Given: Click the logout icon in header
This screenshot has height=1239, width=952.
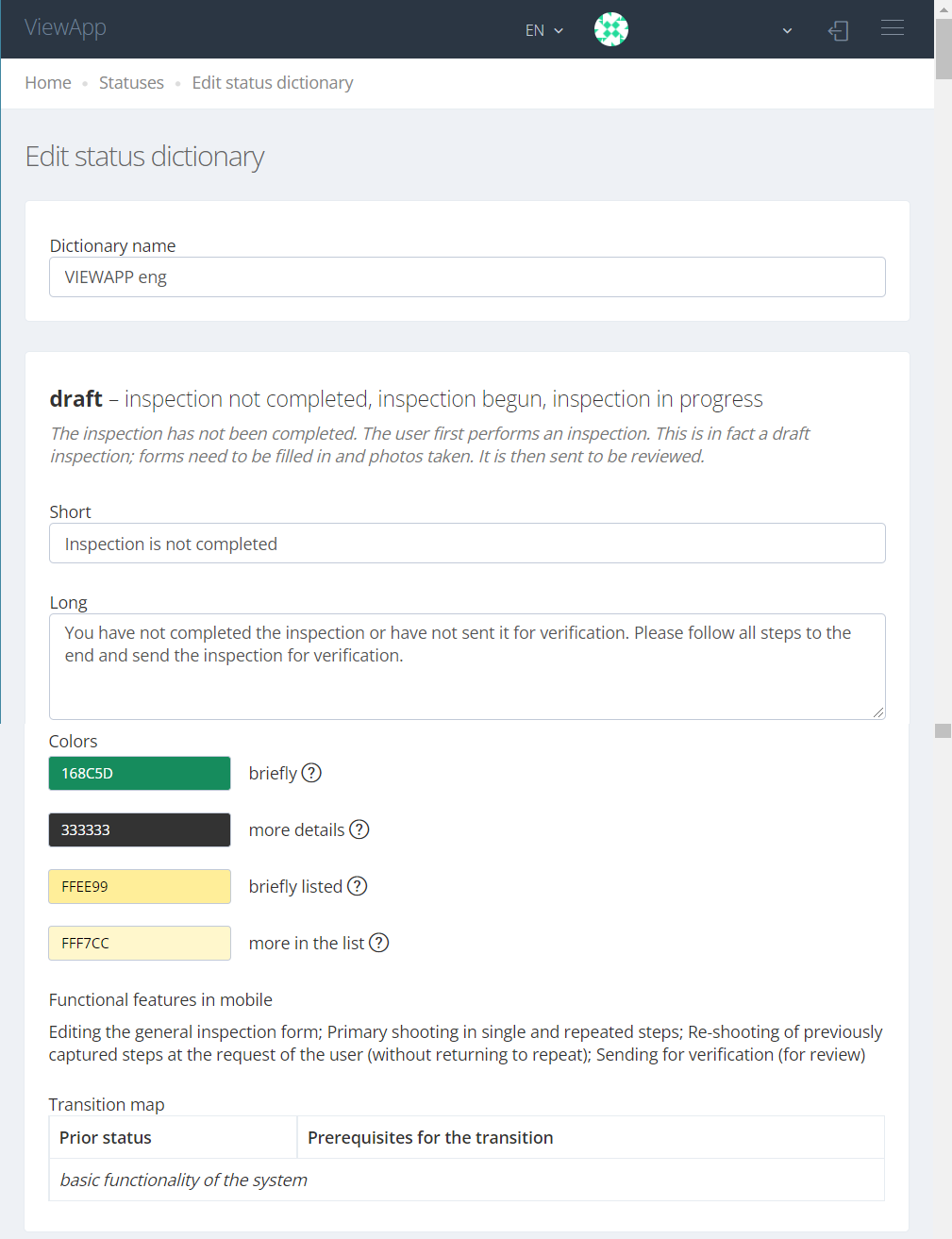Looking at the screenshot, I should tap(839, 30).
